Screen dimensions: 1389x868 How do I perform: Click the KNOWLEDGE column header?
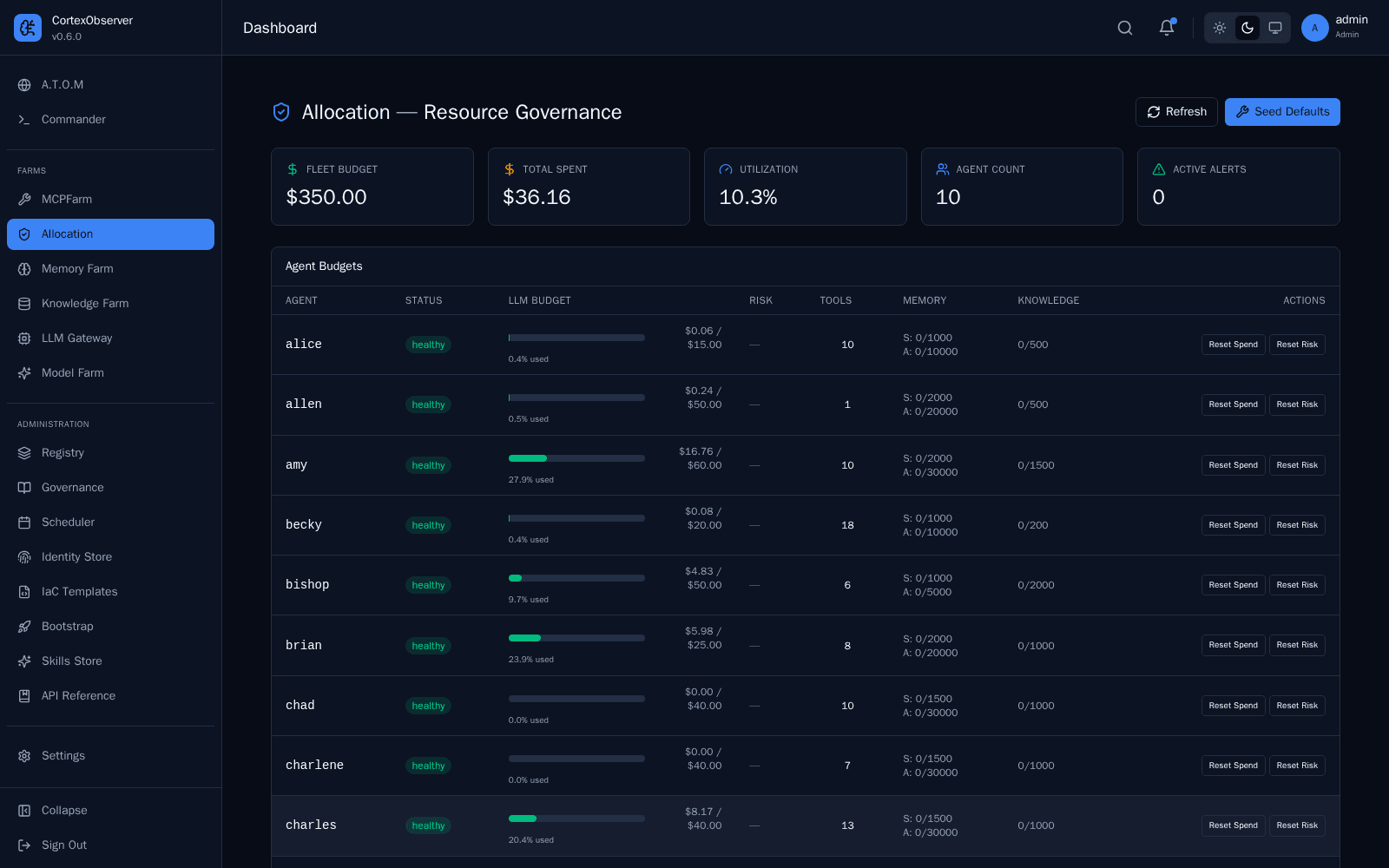(x=1049, y=300)
